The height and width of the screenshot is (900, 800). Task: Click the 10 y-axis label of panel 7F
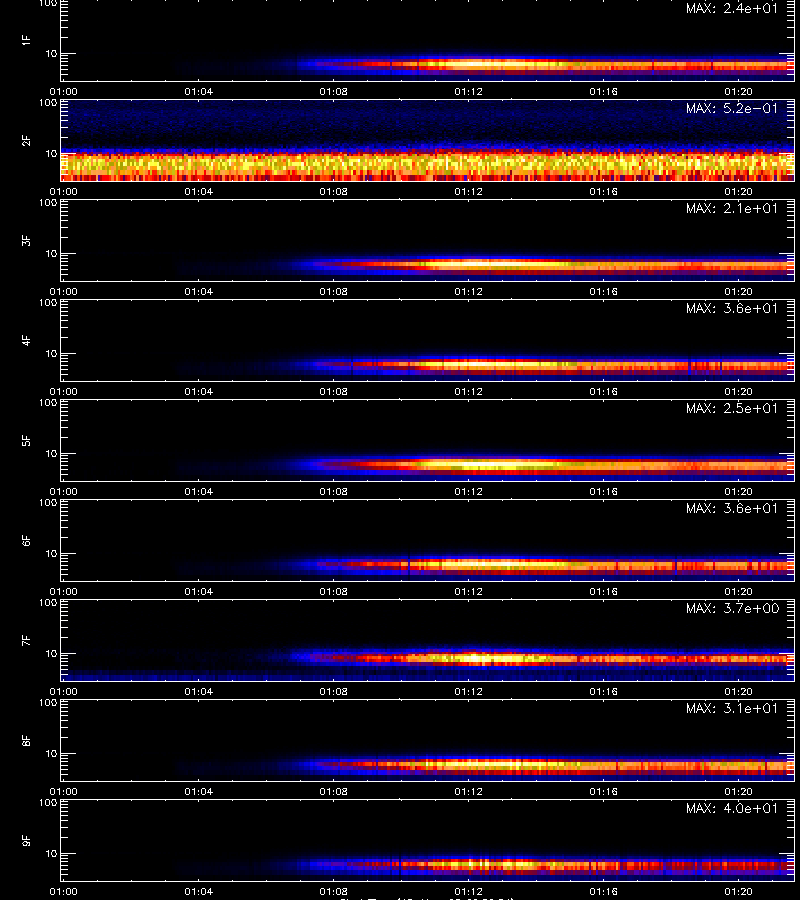(51, 653)
